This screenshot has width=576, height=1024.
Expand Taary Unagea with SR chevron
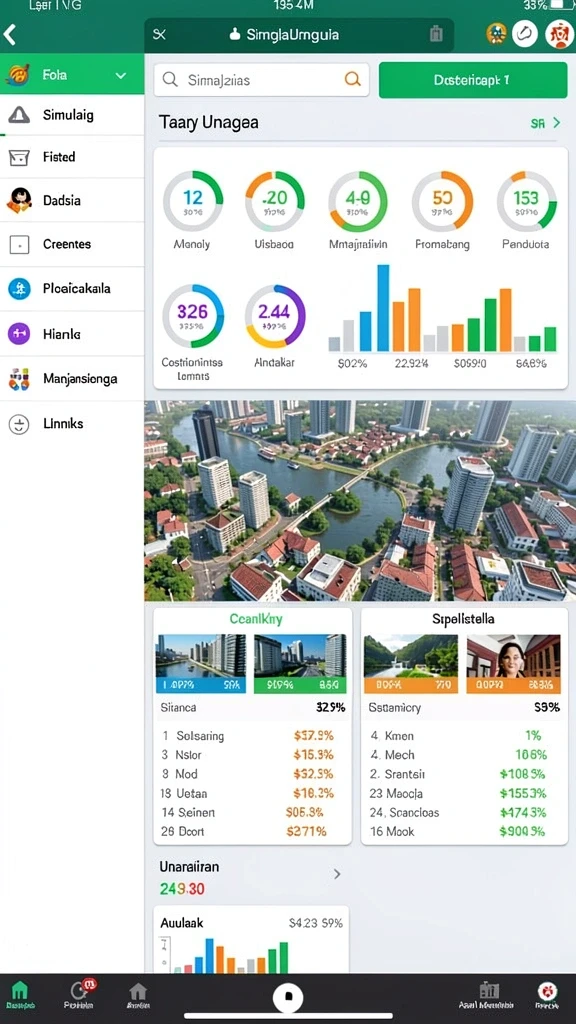(546, 123)
